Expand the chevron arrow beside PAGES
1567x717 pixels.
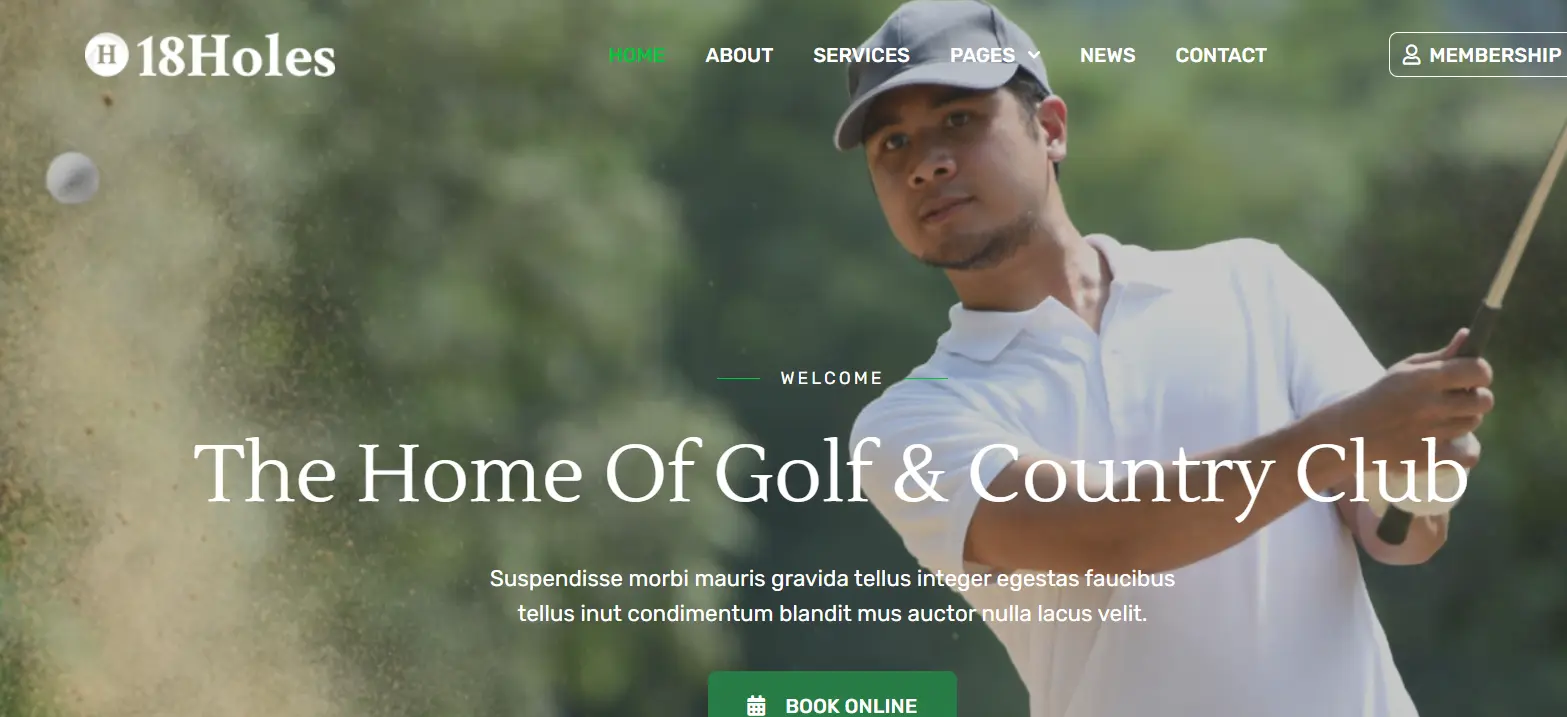point(1034,55)
